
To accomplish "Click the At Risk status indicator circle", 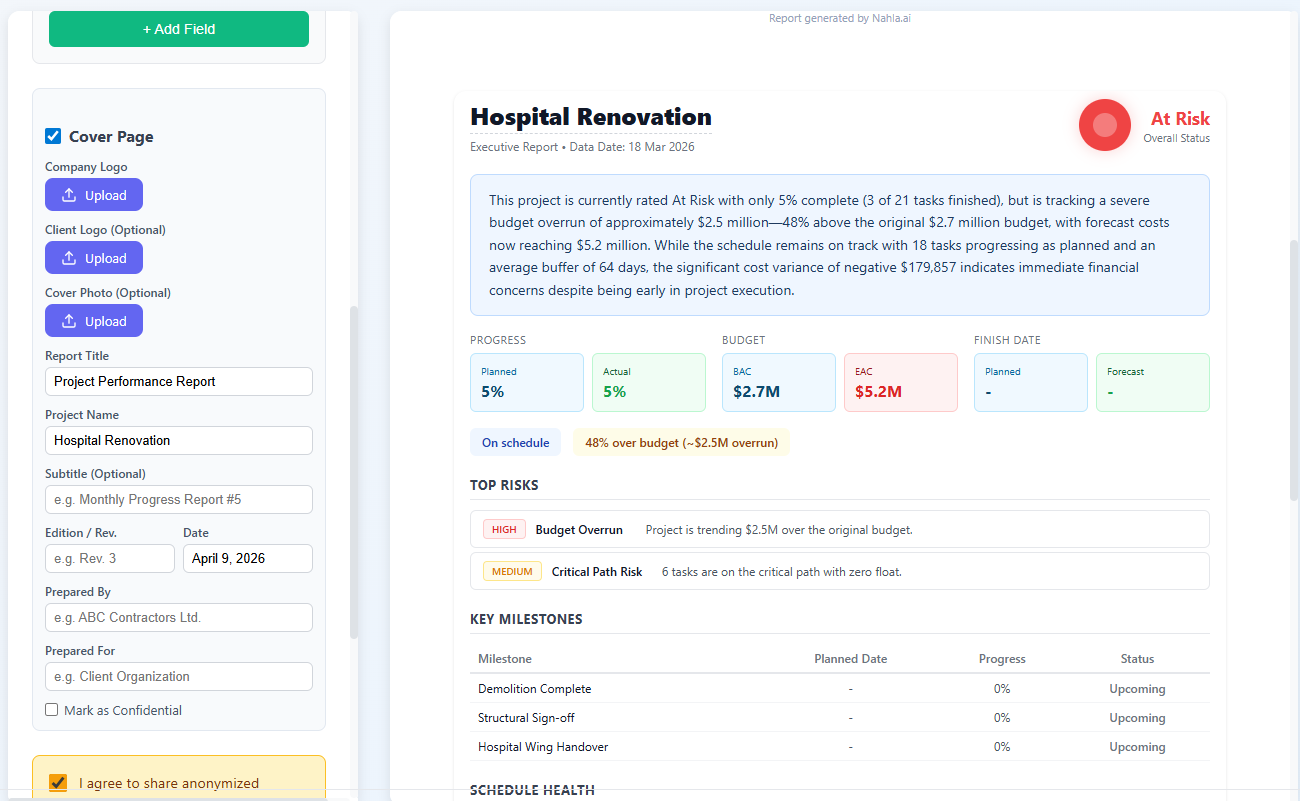I will coord(1105,125).
